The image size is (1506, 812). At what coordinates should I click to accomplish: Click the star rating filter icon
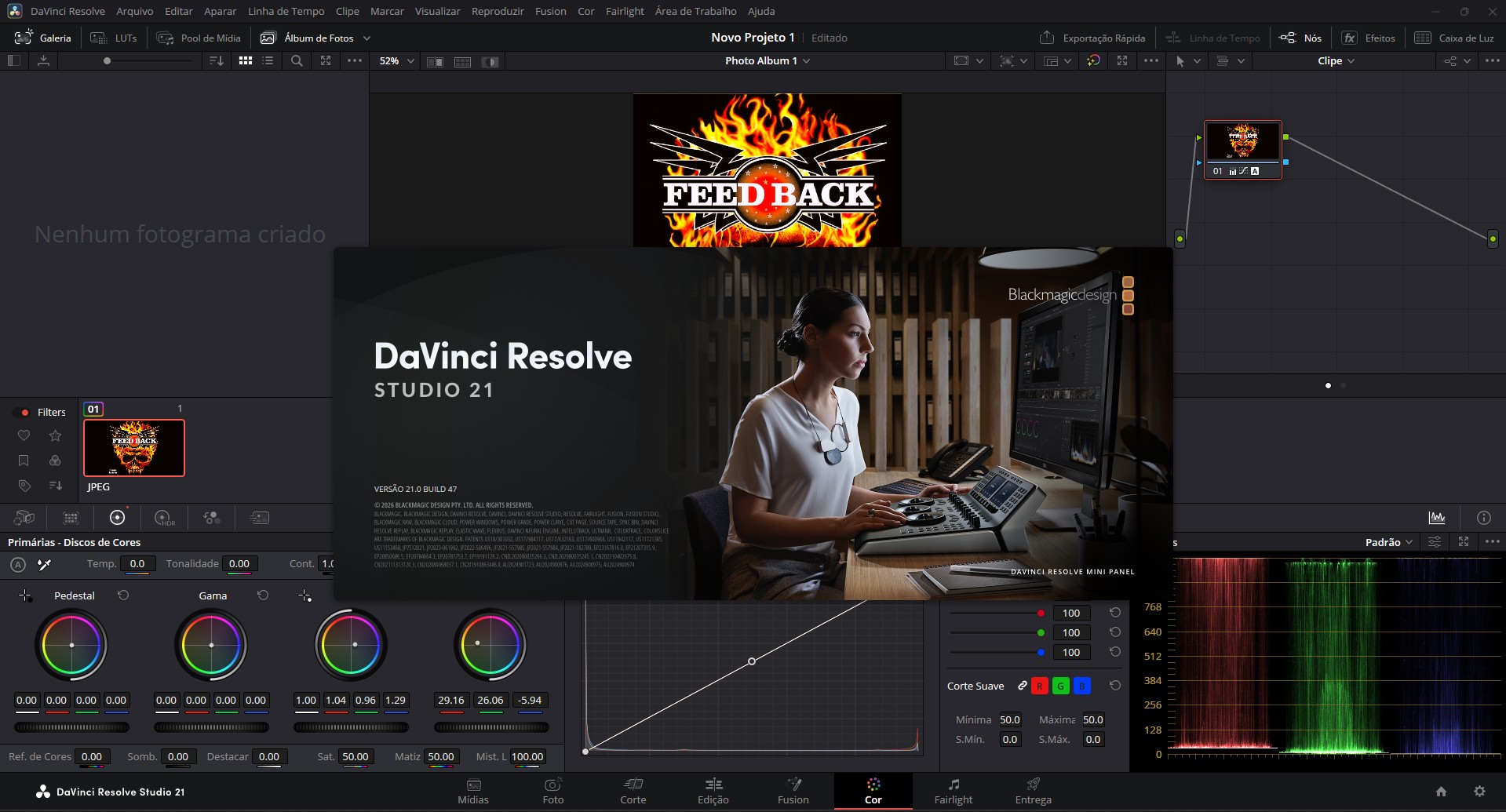(x=55, y=435)
